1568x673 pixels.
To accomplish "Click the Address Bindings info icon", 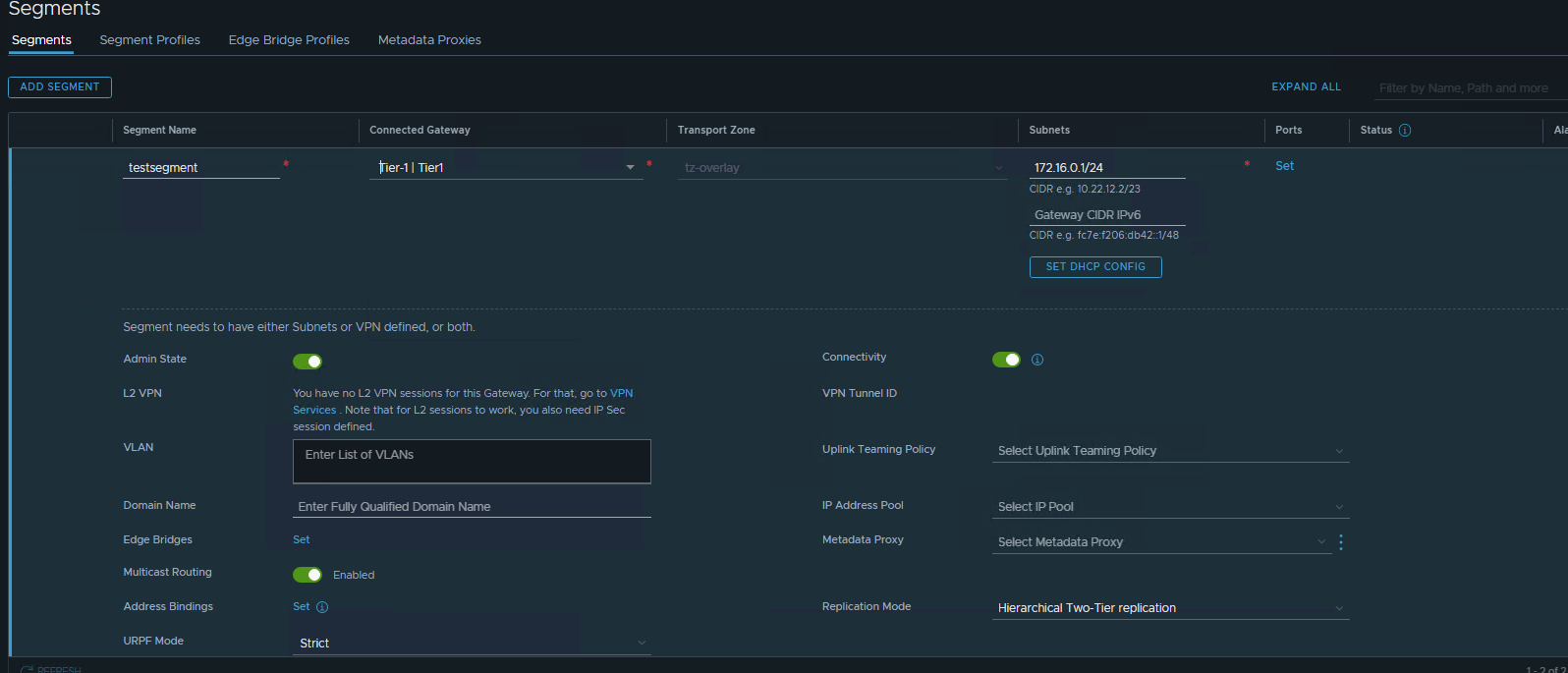I will click(322, 607).
